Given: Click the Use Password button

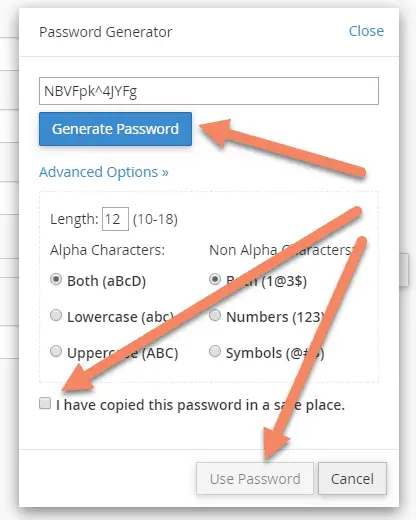Looking at the screenshot, I should point(255,478).
